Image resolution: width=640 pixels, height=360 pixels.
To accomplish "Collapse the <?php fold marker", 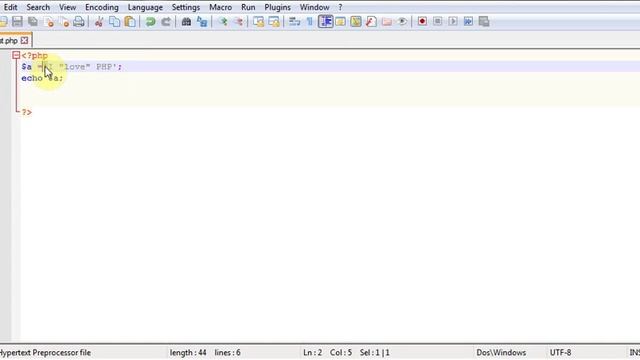I will tap(16, 55).
